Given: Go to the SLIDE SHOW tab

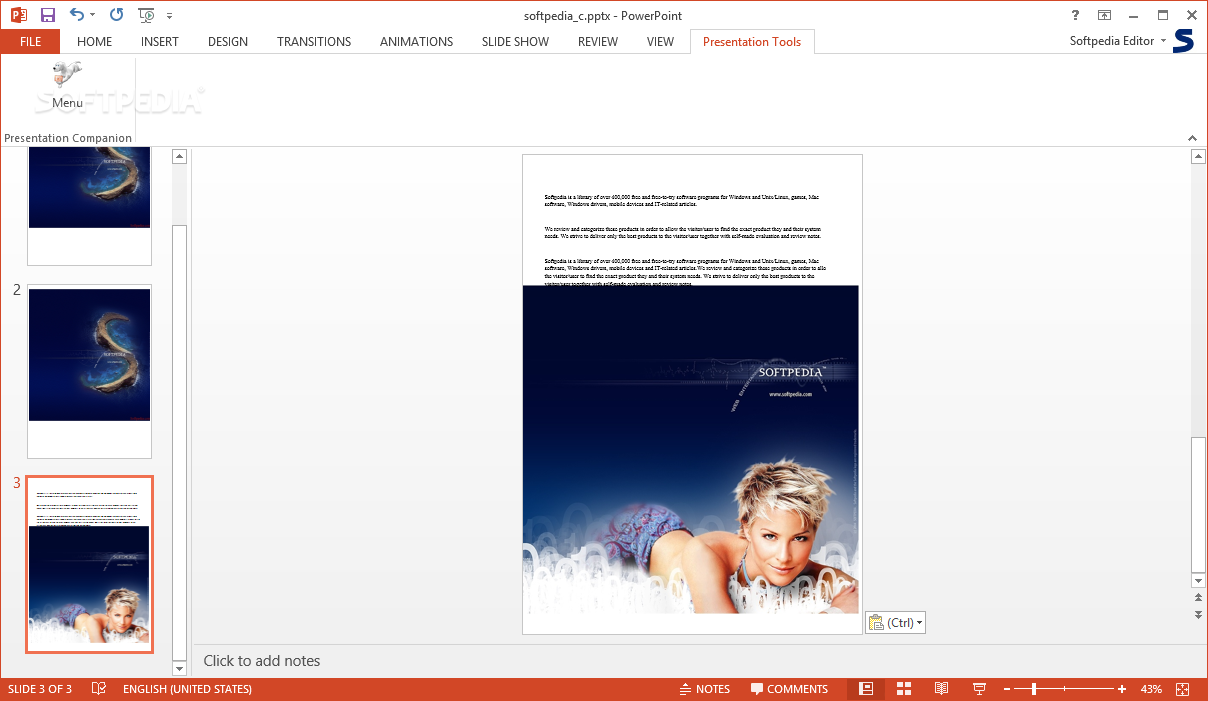Looking at the screenshot, I should pos(515,41).
